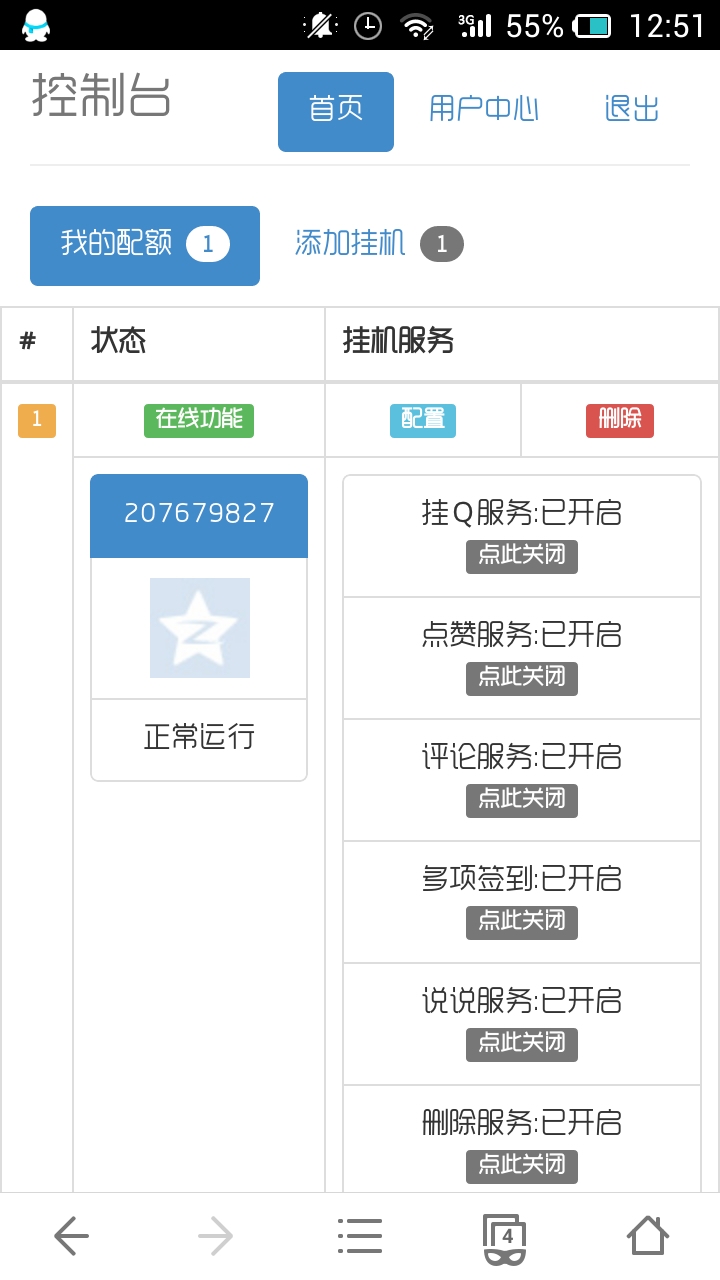Disable 多项签到 via 点此关闭

point(522,921)
